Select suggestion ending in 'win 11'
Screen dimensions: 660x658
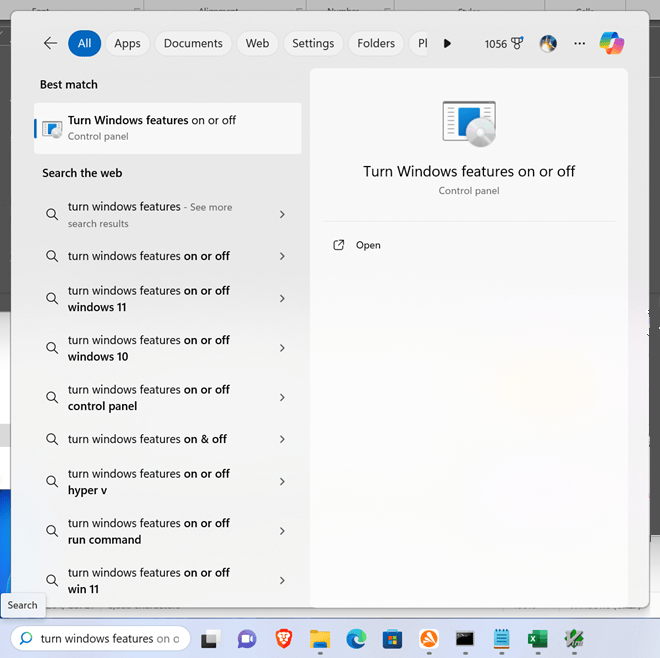click(x=149, y=581)
